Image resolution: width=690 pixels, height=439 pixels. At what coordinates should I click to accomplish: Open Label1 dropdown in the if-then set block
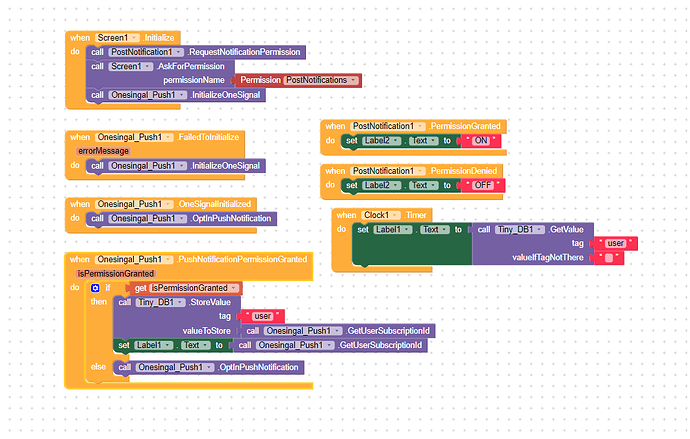click(154, 345)
